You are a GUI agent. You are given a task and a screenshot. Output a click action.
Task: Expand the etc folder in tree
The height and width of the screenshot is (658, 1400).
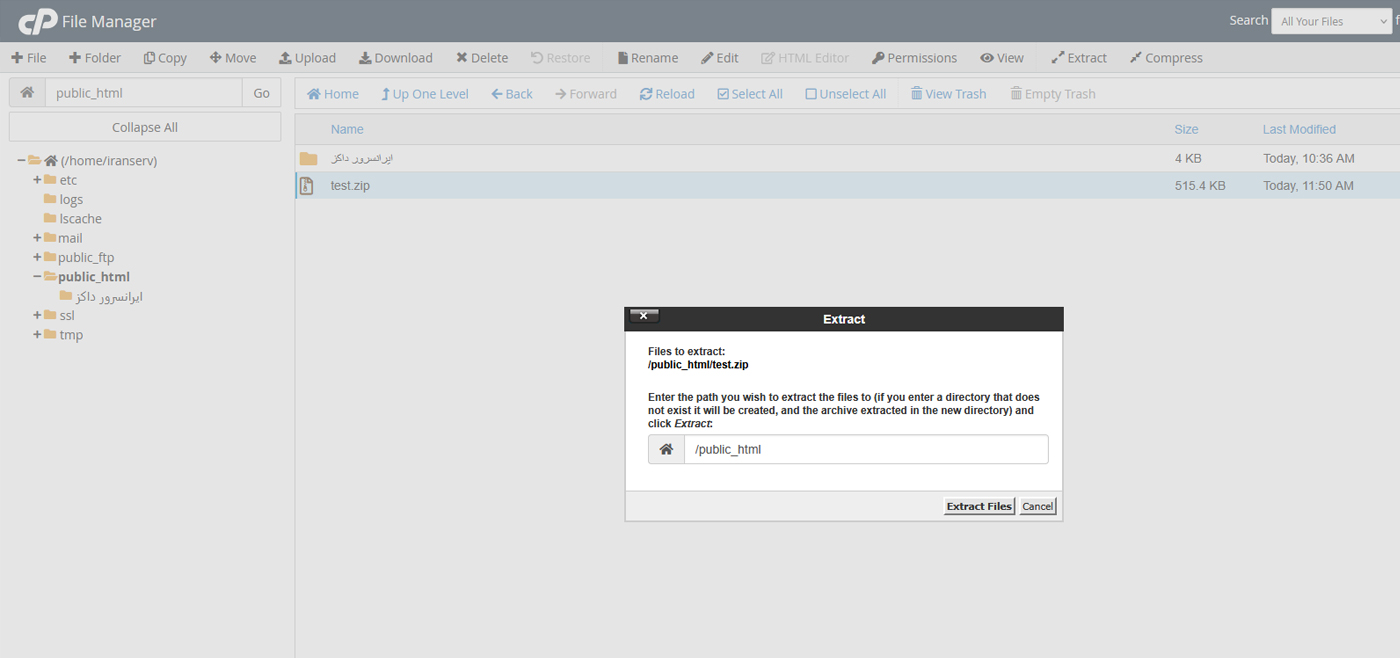tap(37, 180)
